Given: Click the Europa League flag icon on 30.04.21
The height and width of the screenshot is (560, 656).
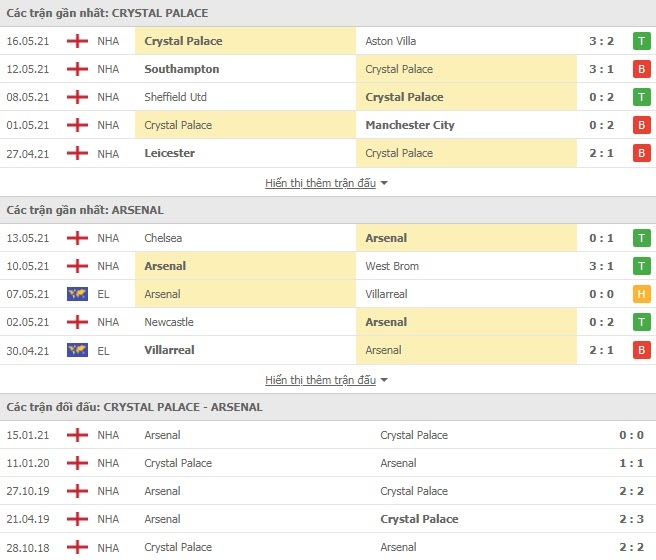Looking at the screenshot, I should (77, 350).
